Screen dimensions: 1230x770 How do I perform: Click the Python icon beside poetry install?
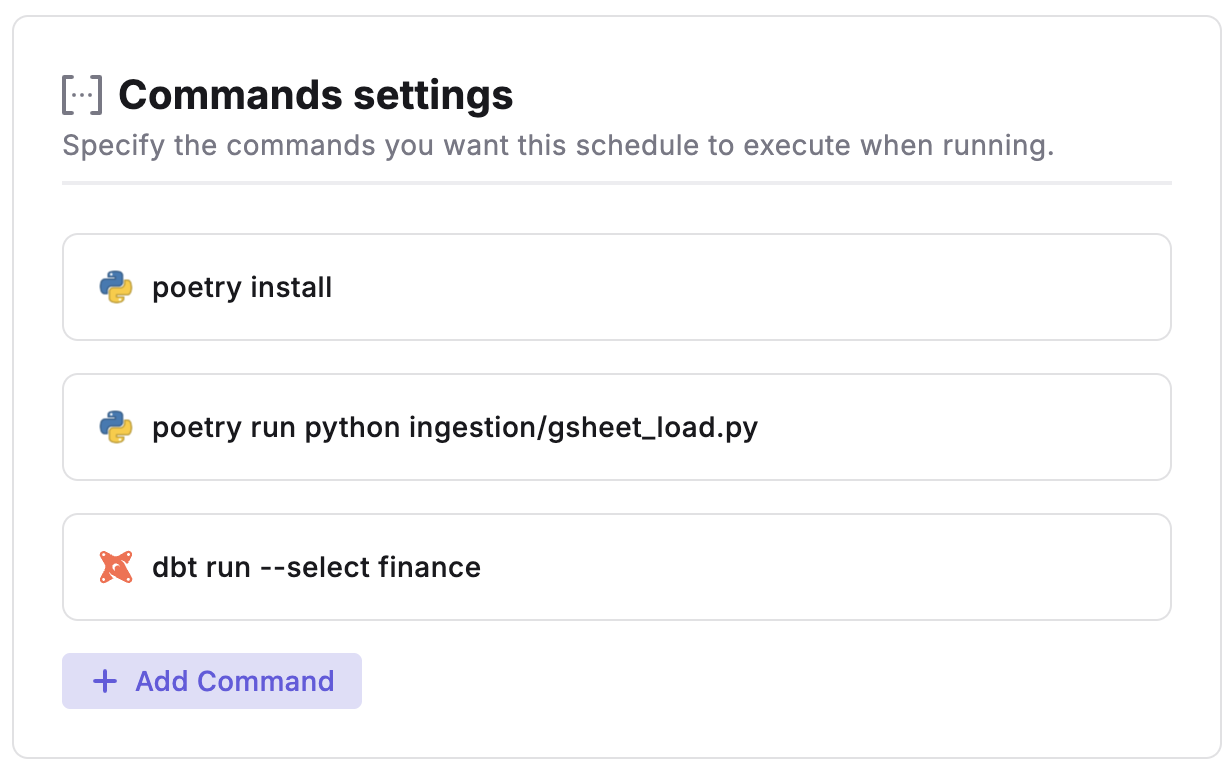[116, 288]
